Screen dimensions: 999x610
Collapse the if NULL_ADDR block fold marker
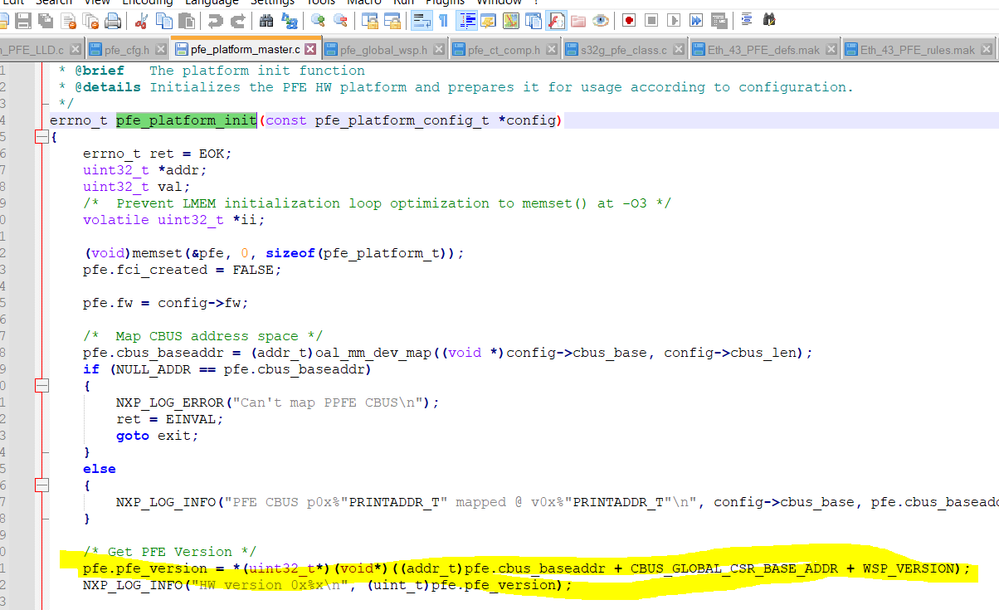[41, 386]
